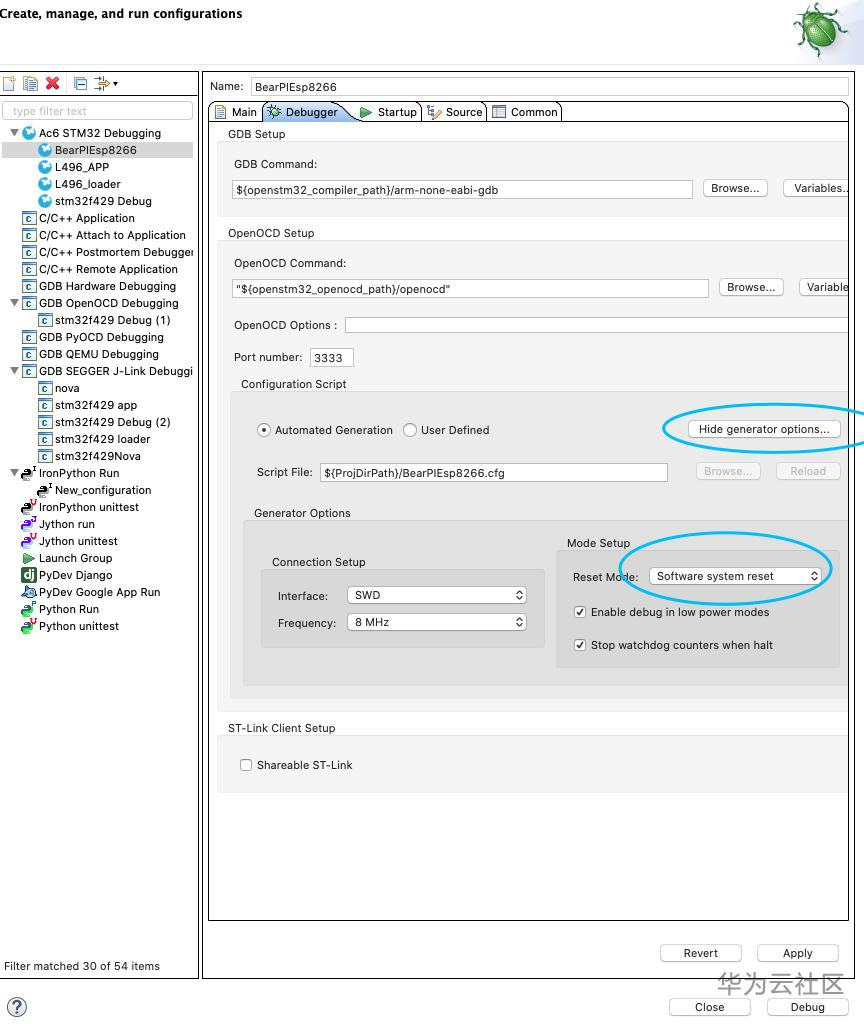Toggle Stop watchdog counters when halt
The width and height of the screenshot is (864, 1024).
(580, 645)
